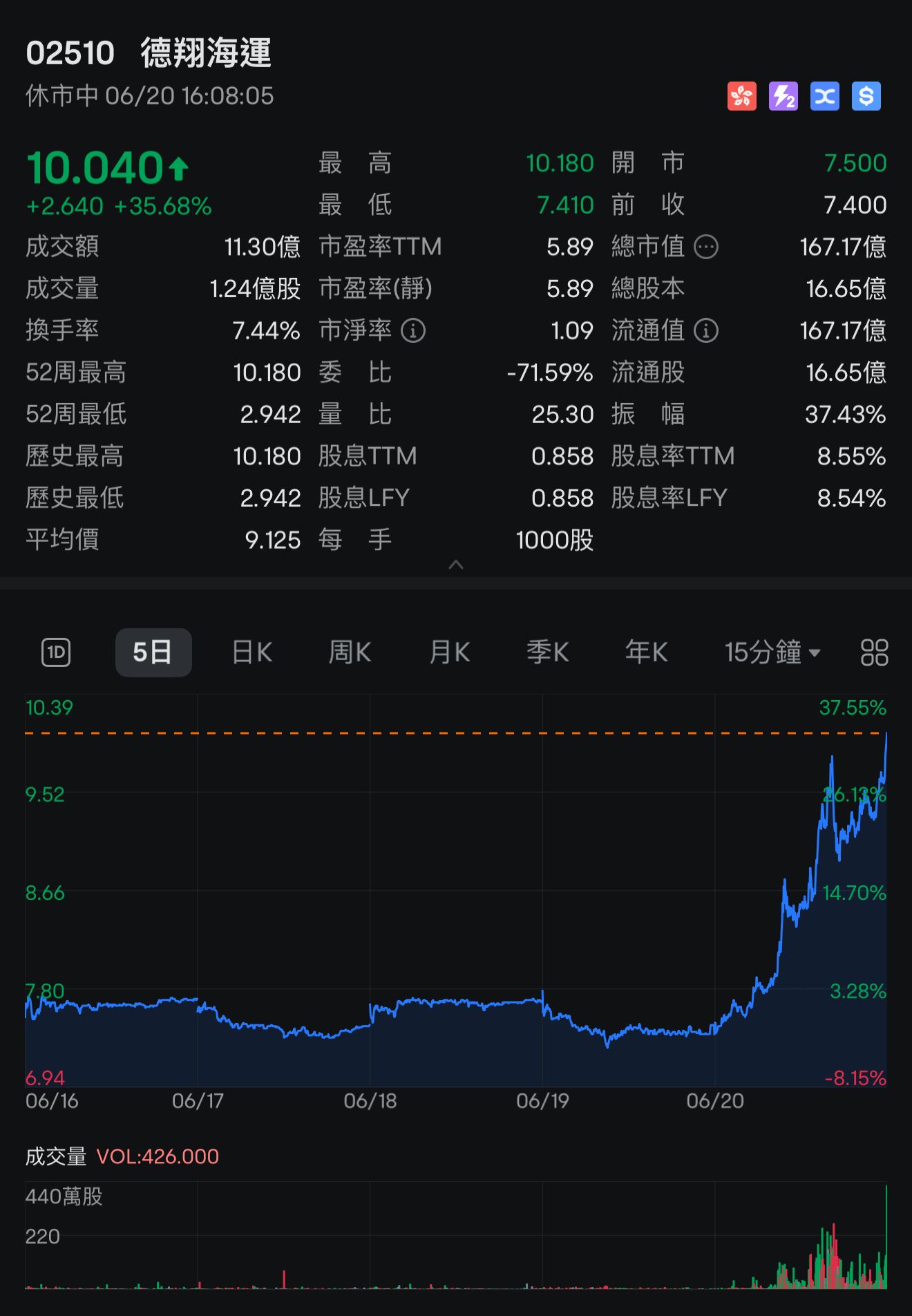This screenshot has width=912, height=1316.
Task: Tap the purple lightning Level 2 icon
Action: (x=783, y=96)
